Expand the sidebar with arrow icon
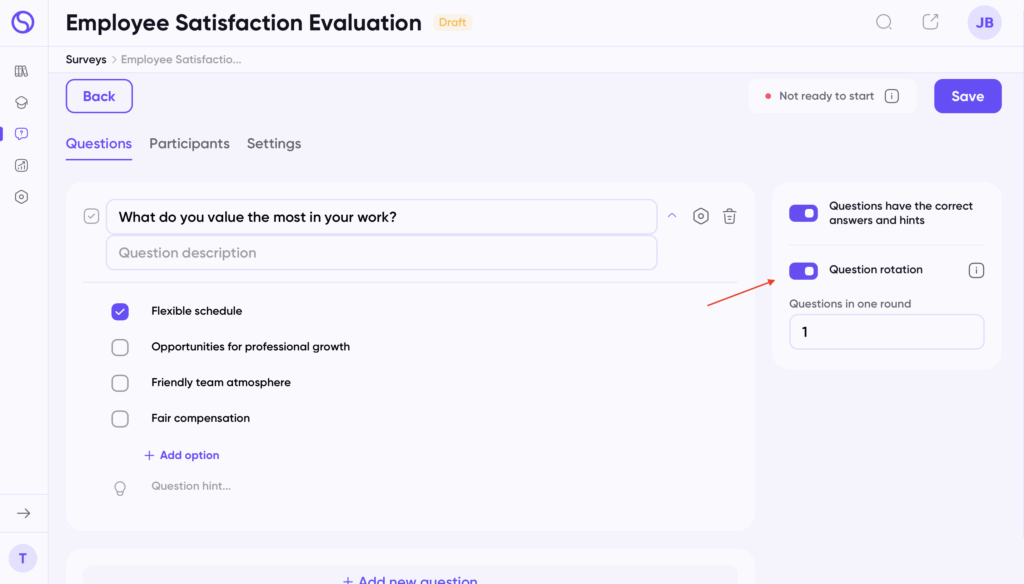This screenshot has height=584, width=1024. [24, 513]
